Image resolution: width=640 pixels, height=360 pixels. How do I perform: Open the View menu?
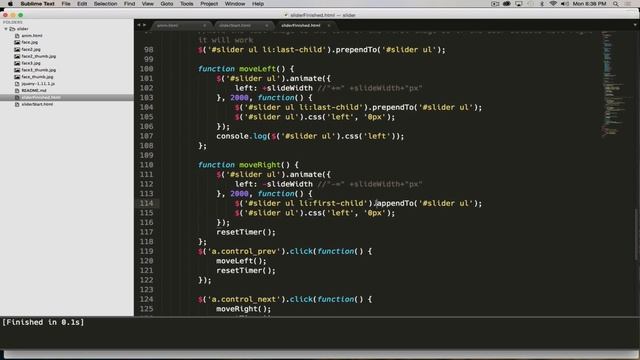pyautogui.click(x=147, y=4)
